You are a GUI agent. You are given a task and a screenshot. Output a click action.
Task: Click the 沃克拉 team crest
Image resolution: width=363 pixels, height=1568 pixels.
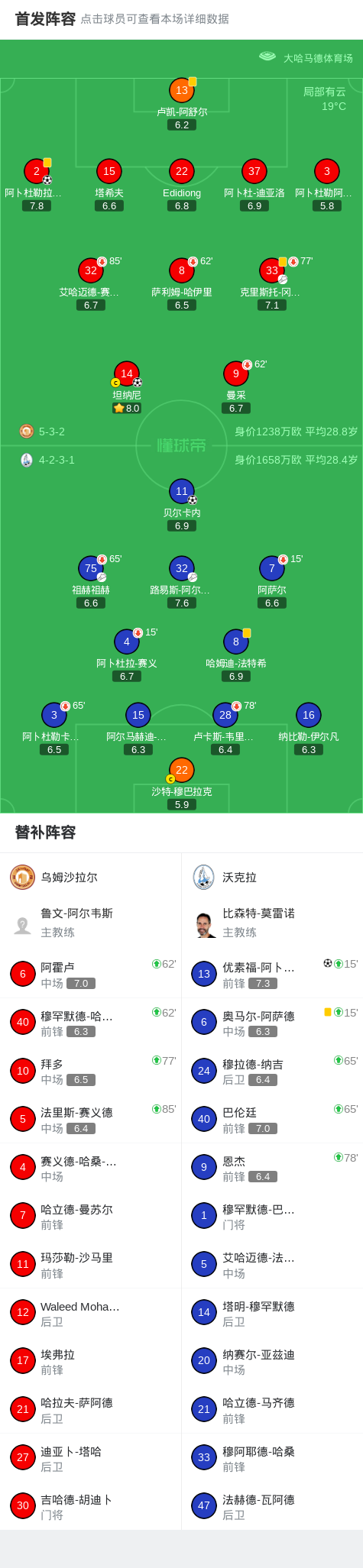[x=203, y=877]
